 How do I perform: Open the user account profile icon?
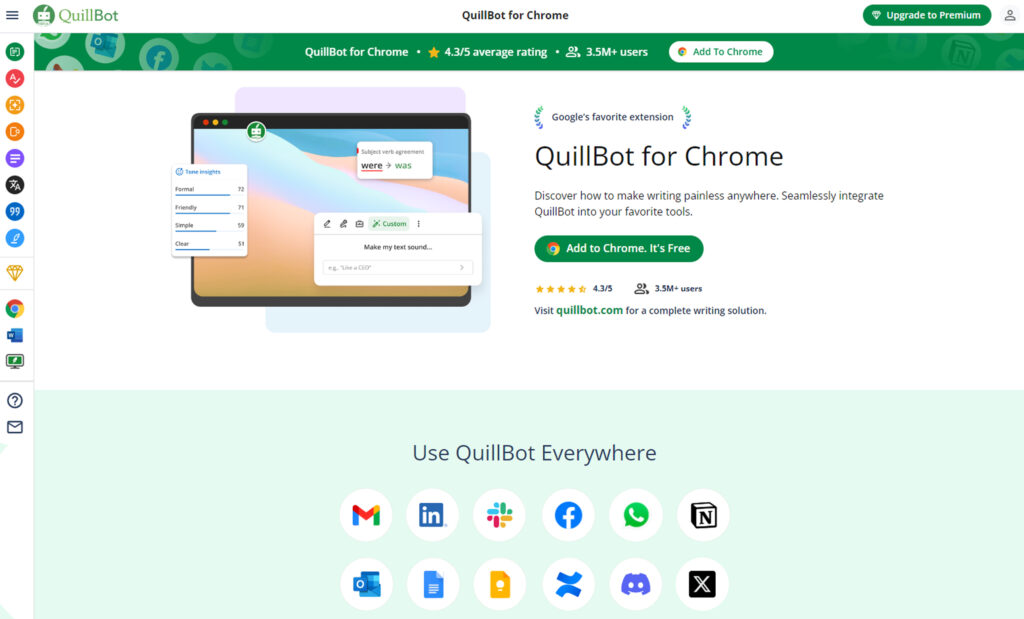pos(1010,15)
